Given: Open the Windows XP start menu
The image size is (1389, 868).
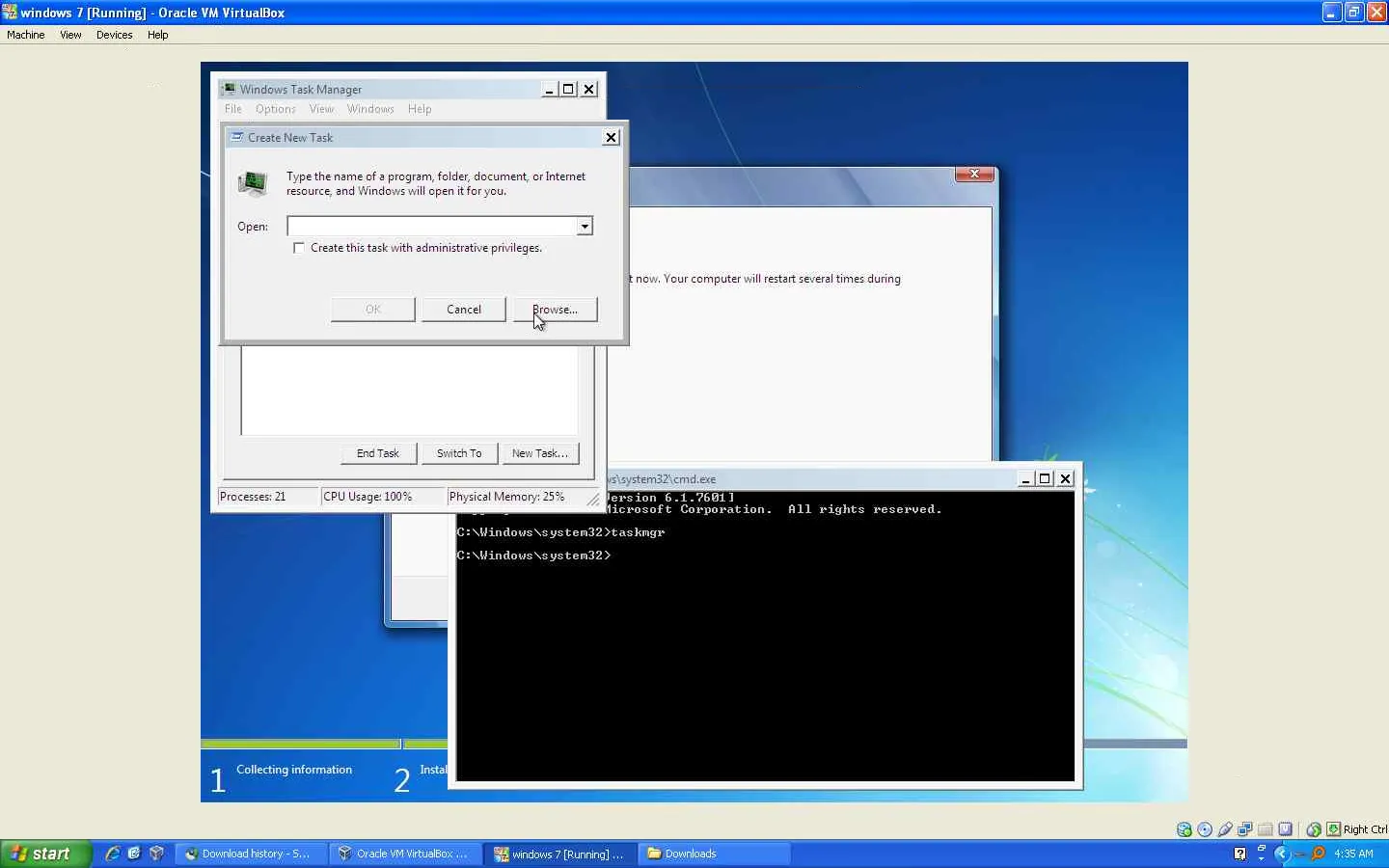Looking at the screenshot, I should (45, 854).
